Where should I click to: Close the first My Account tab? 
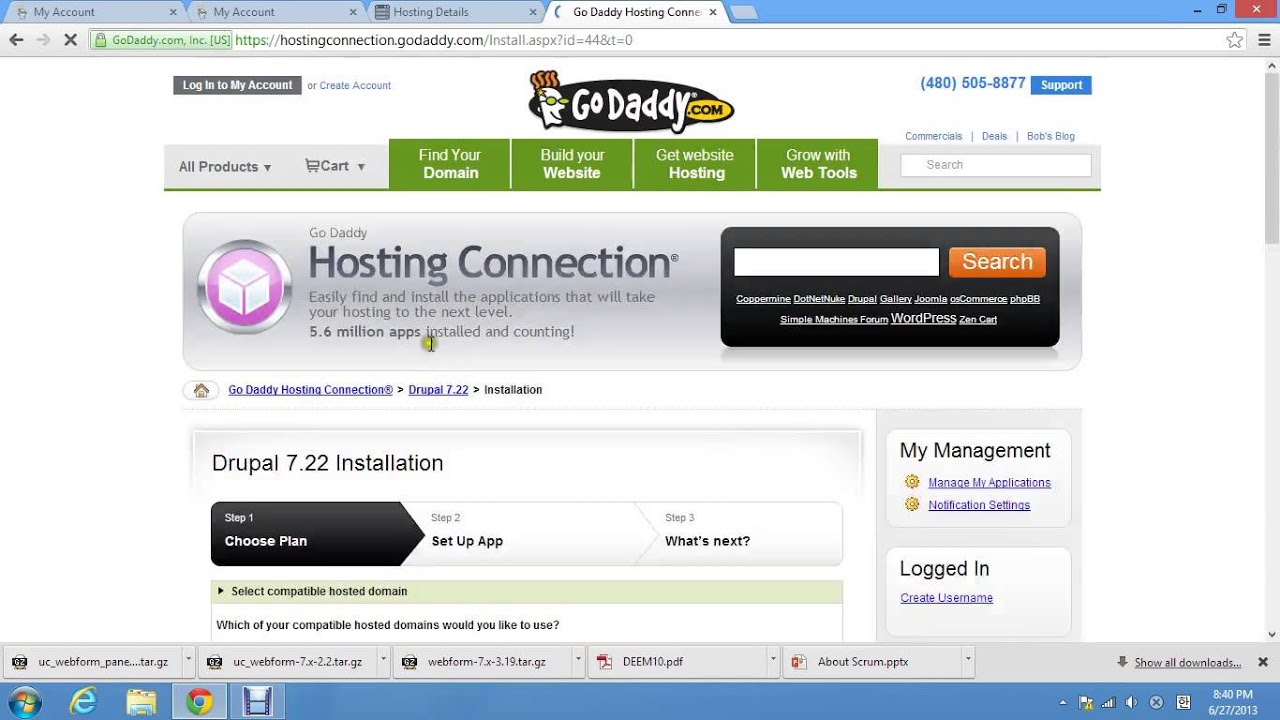(172, 12)
